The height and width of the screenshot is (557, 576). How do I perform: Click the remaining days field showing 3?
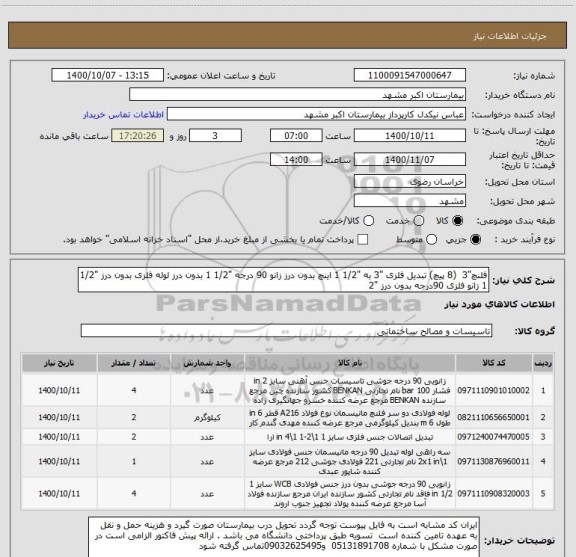[215, 136]
